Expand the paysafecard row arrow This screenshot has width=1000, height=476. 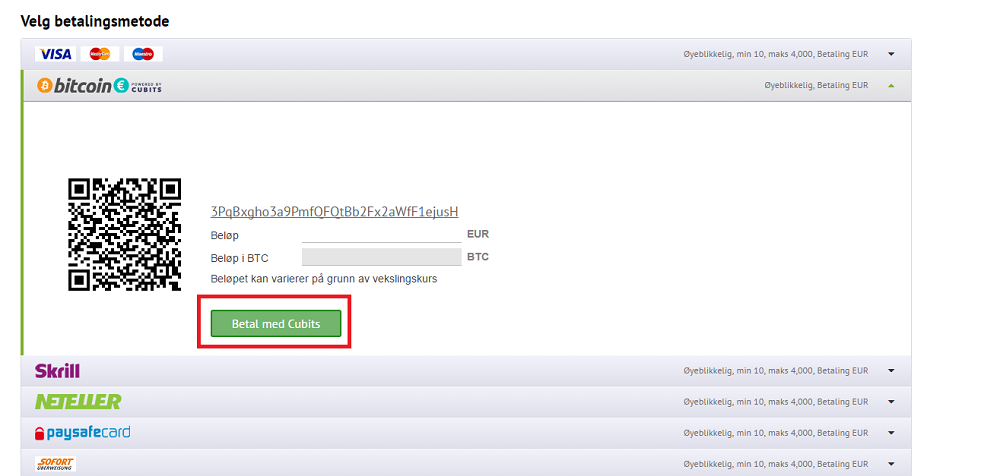[x=892, y=433]
